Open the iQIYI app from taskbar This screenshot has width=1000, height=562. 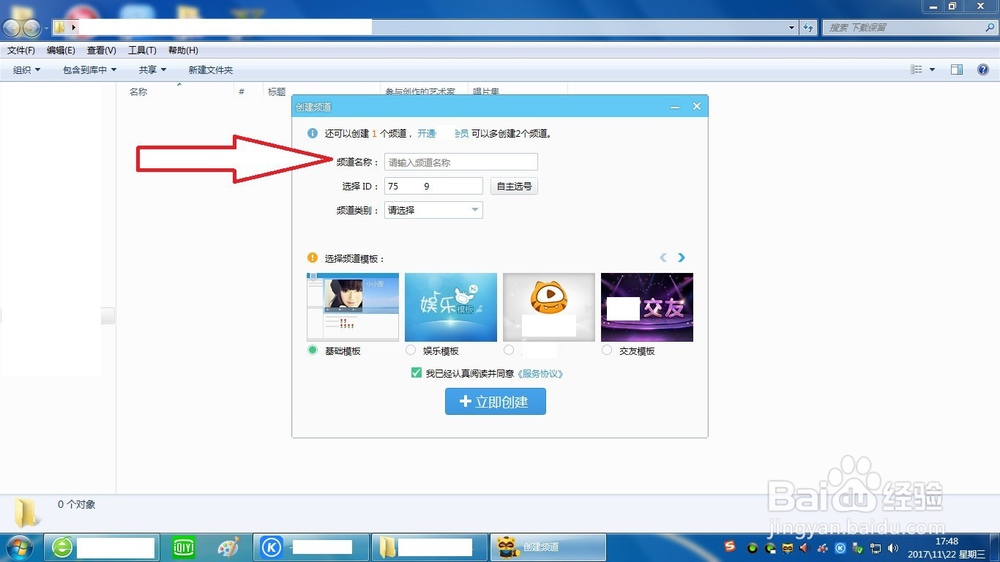tap(184, 547)
